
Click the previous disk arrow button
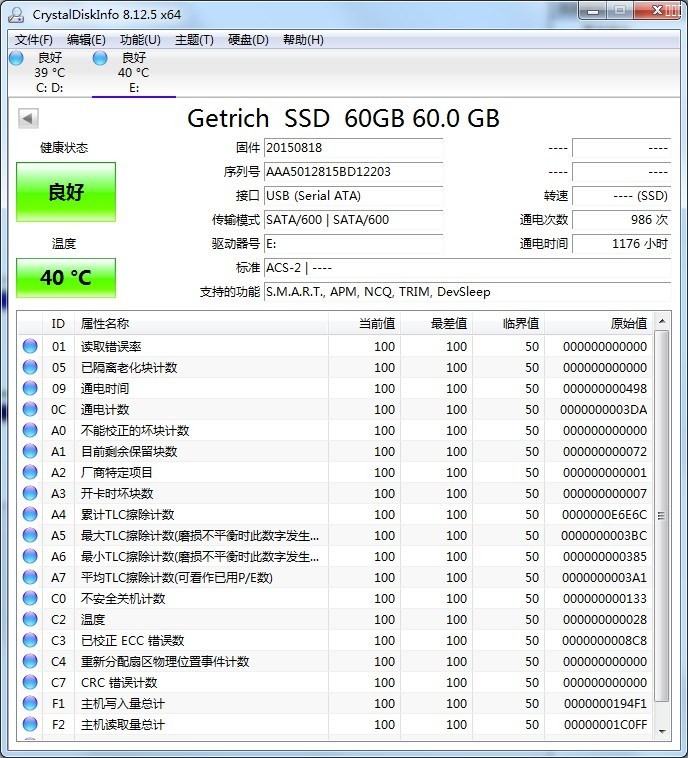point(28,118)
